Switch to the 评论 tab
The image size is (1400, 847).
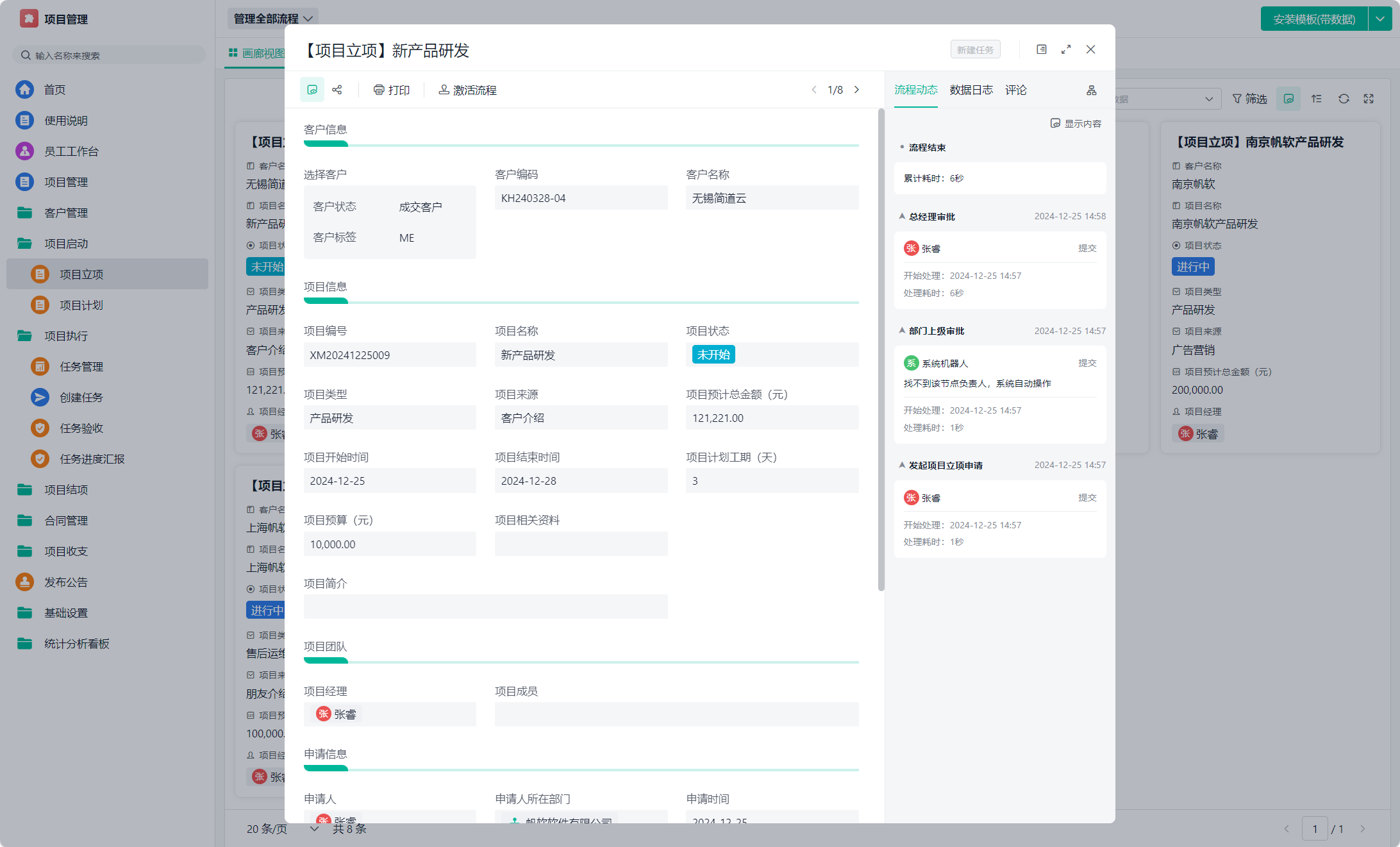click(x=1015, y=90)
